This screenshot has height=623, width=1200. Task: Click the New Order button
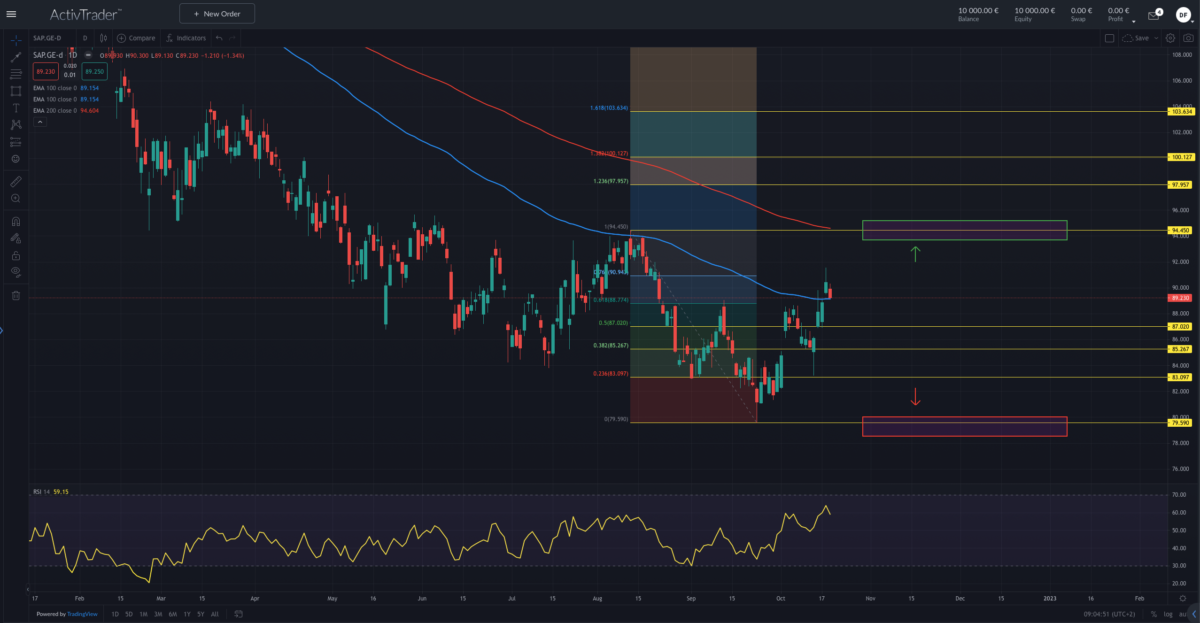click(x=217, y=14)
